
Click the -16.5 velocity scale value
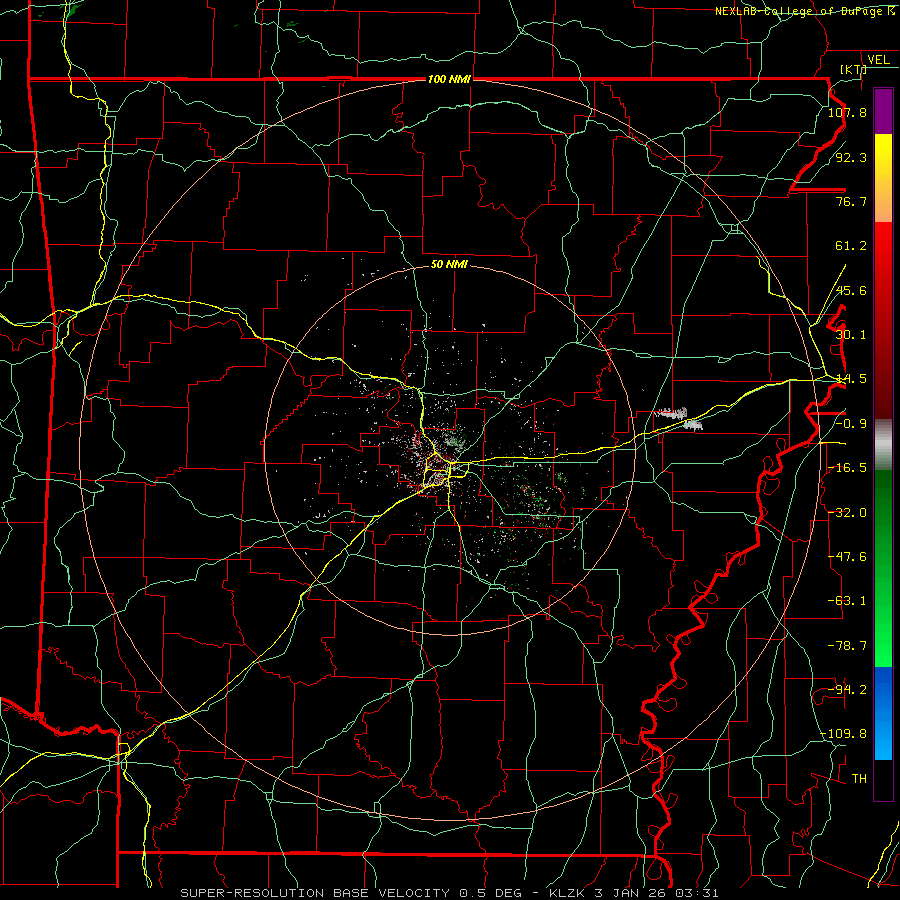847,468
